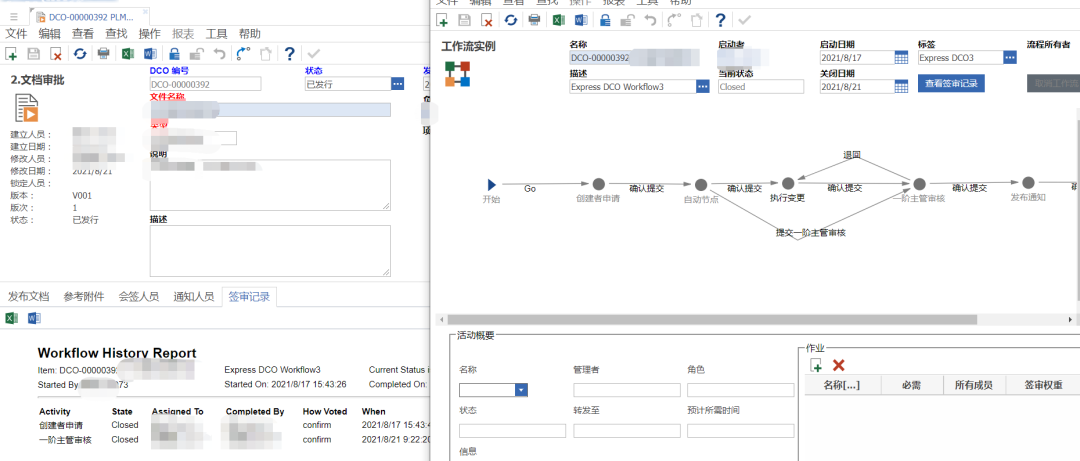Unlock icon in DCO window toolbar

click(196, 54)
